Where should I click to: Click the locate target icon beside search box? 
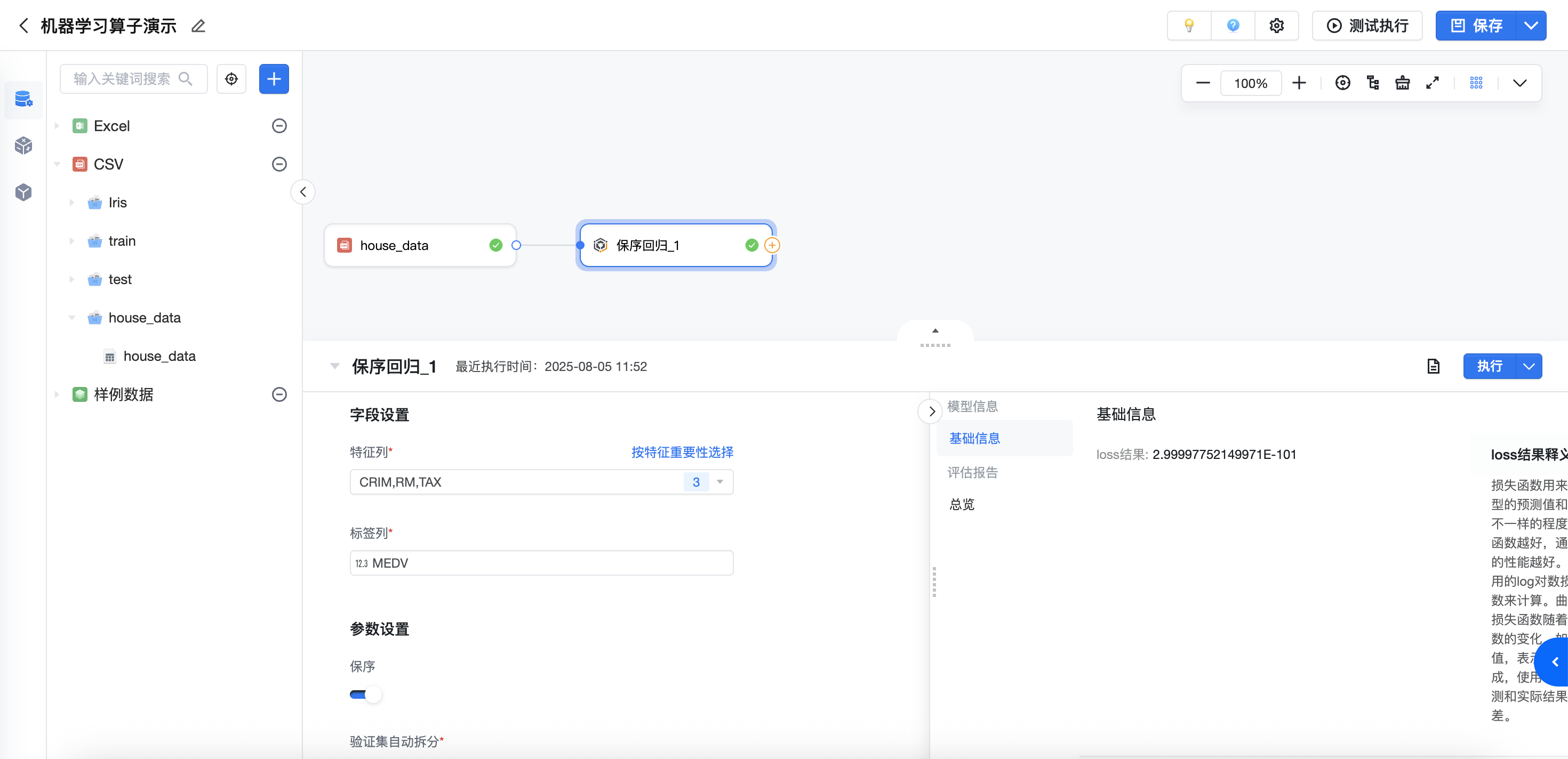tap(231, 79)
